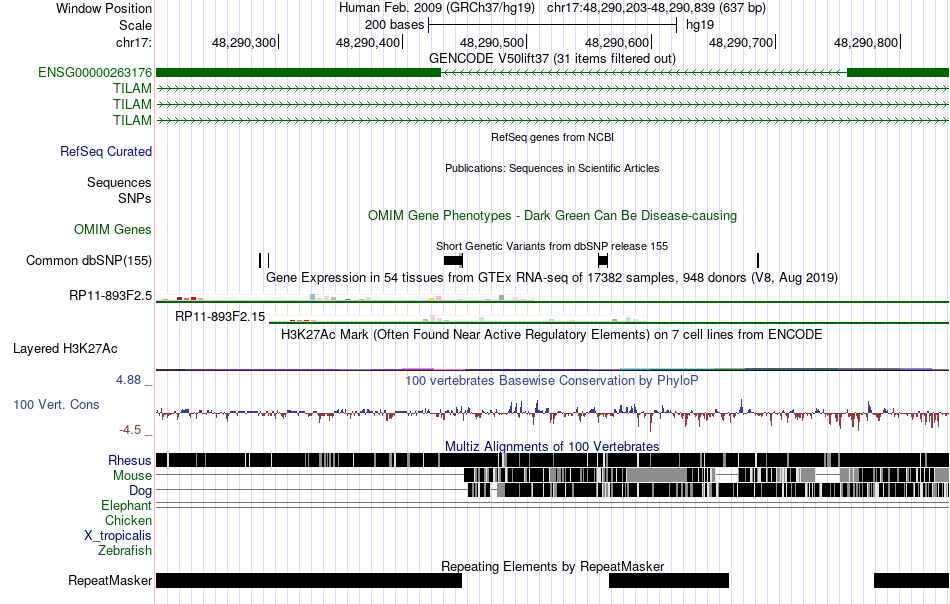This screenshot has height=604, width=950.
Task: Select the X_tropicalis alignment row label
Action: coord(118,536)
